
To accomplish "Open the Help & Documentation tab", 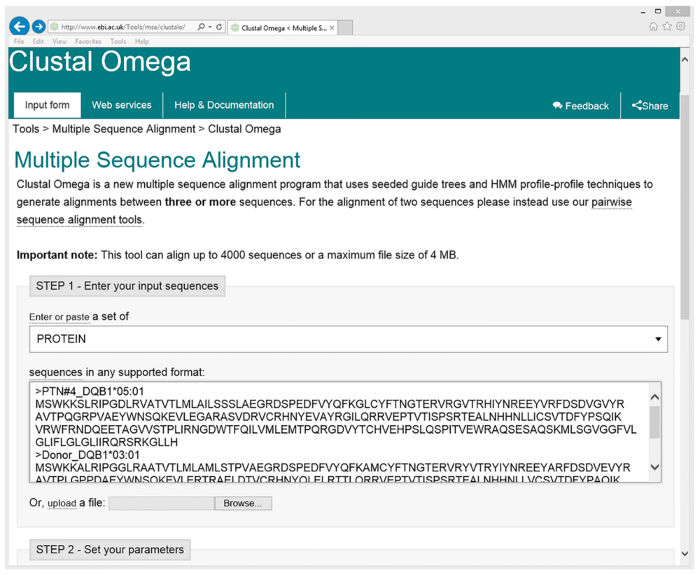I will 224,105.
